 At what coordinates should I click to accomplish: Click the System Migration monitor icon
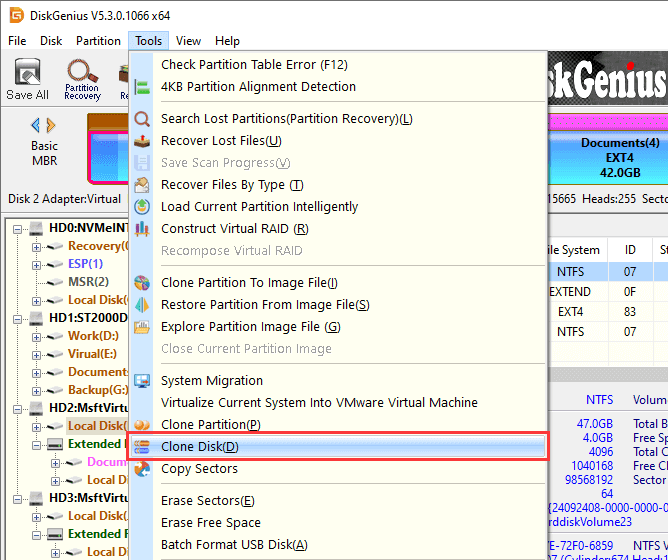pos(142,381)
